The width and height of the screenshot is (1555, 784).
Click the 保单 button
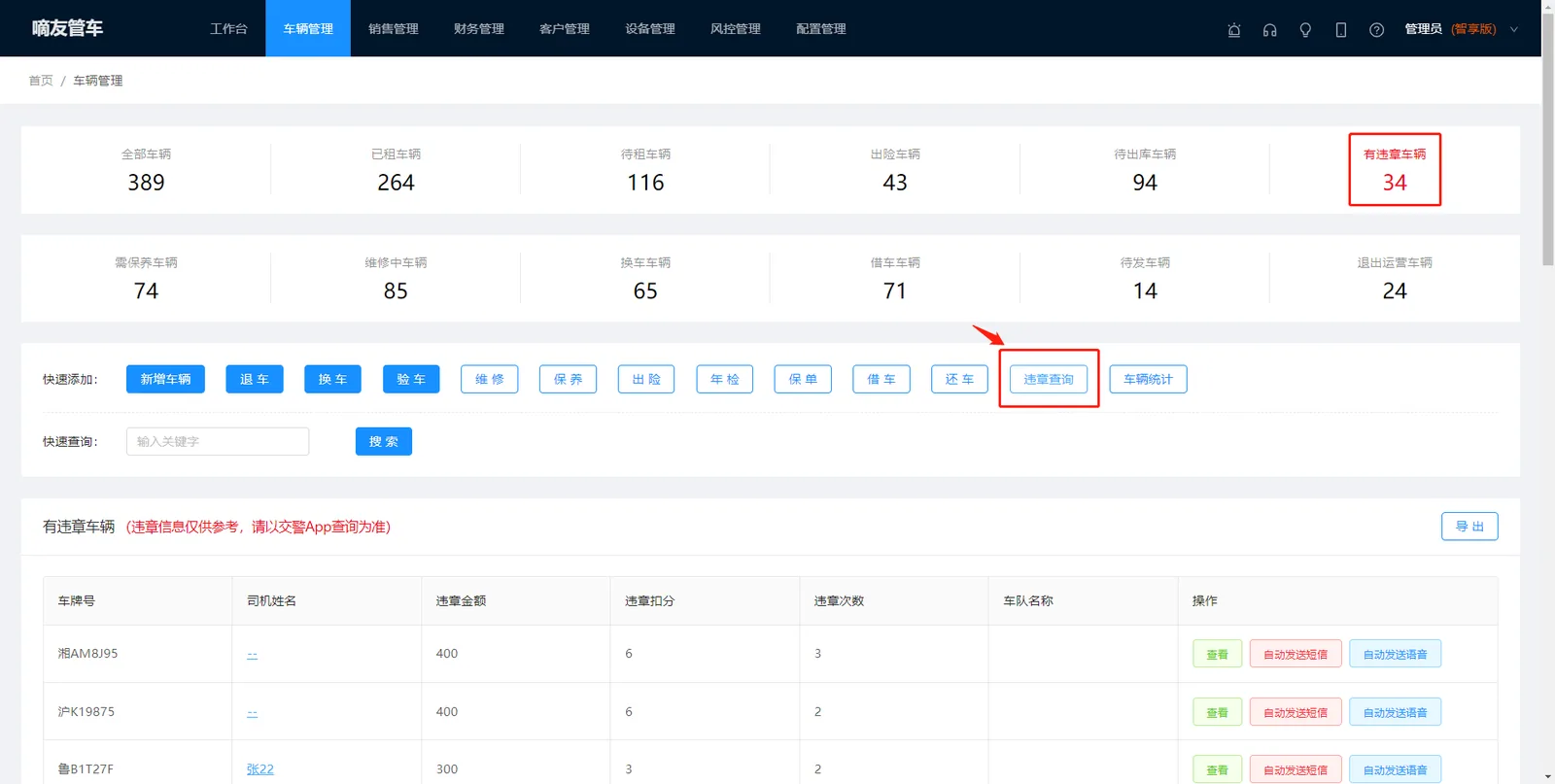(803, 379)
